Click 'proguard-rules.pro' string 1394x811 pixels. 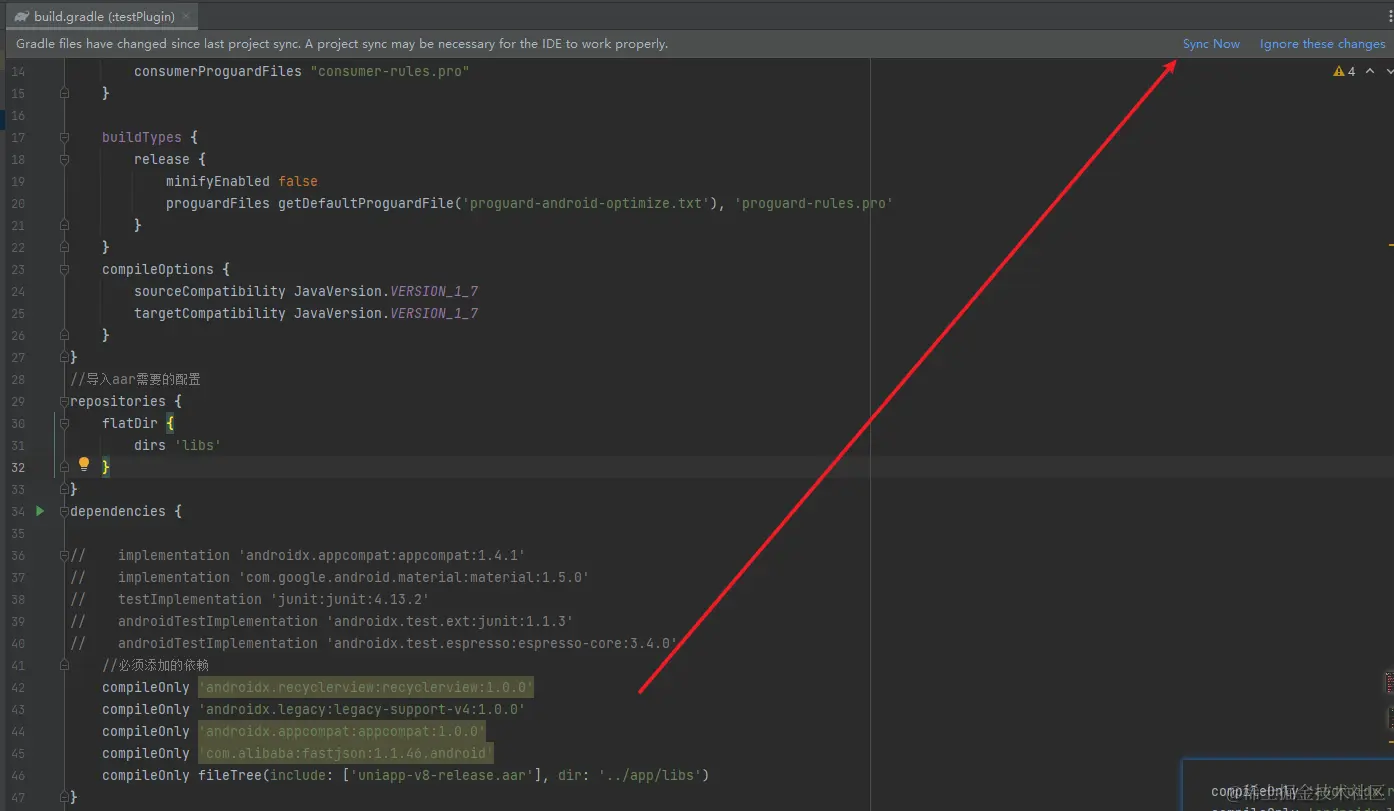[x=814, y=203]
